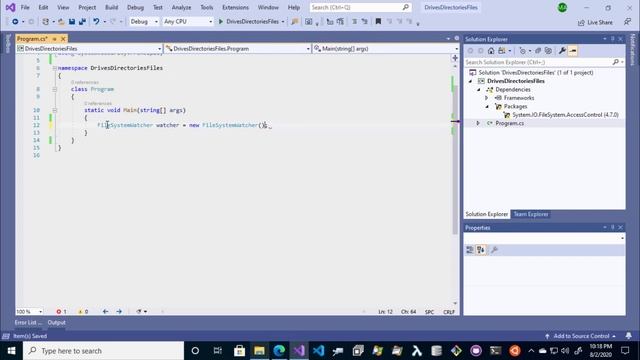Click Collapse All icon in Solution Explorer
The height and width of the screenshot is (360, 640).
pyautogui.click(x=538, y=51)
